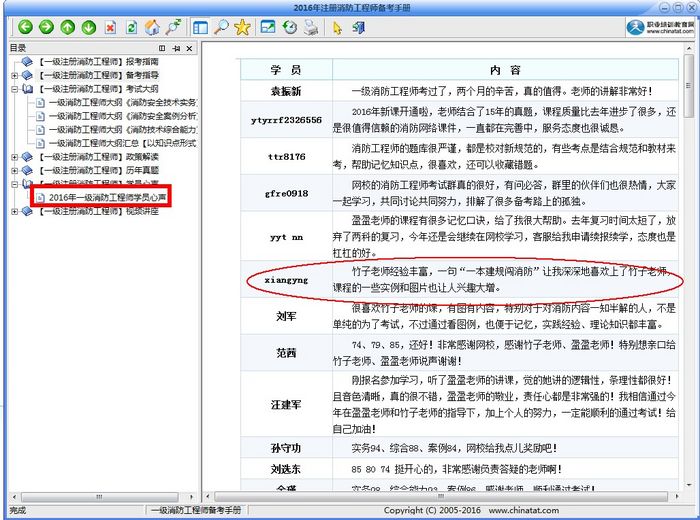Open history with the clock icon

290,27
